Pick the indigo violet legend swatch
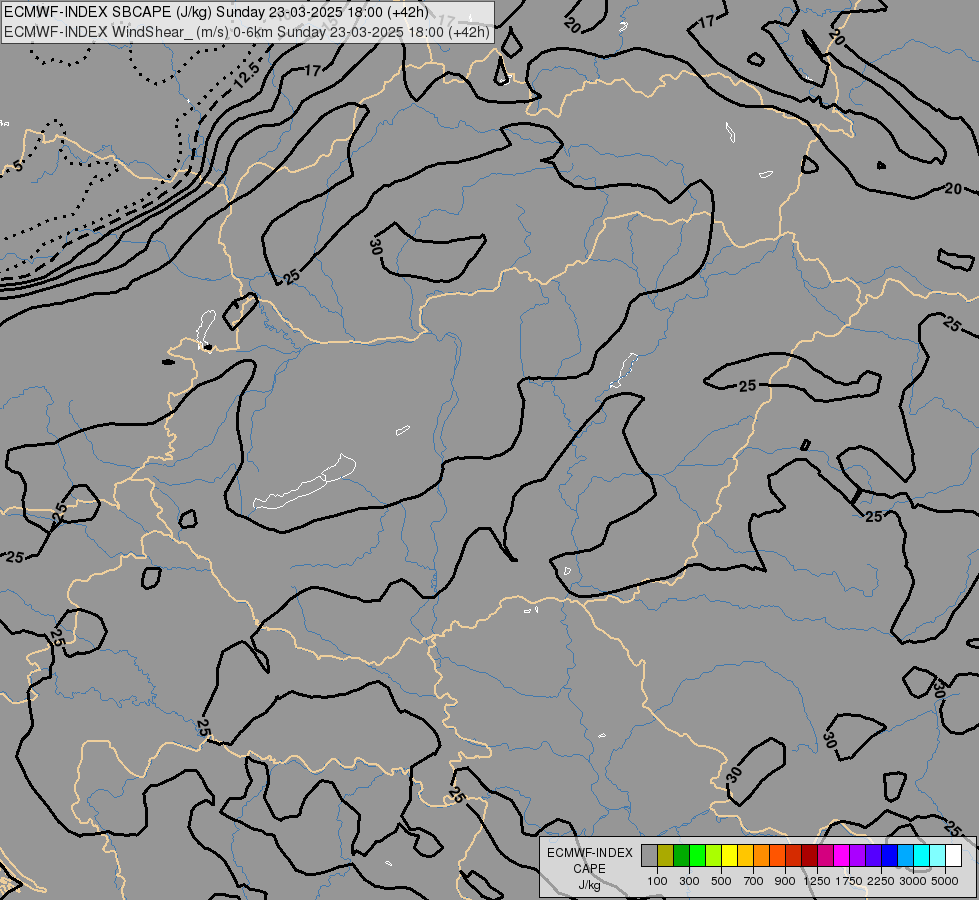 [x=874, y=856]
